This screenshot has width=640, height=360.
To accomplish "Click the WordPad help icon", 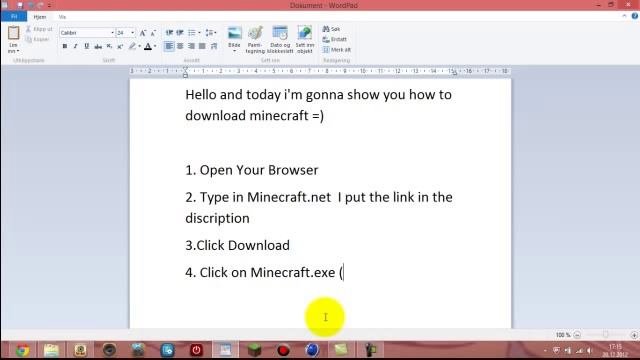I will 634,16.
